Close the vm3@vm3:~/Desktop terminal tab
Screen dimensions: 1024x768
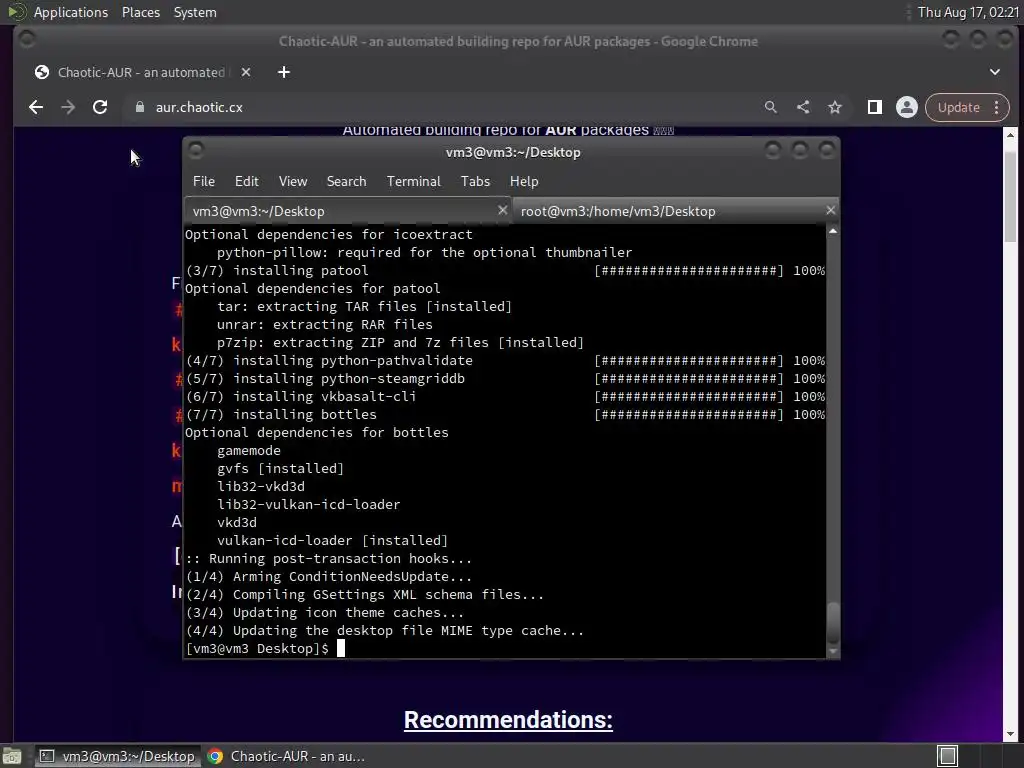(502, 210)
